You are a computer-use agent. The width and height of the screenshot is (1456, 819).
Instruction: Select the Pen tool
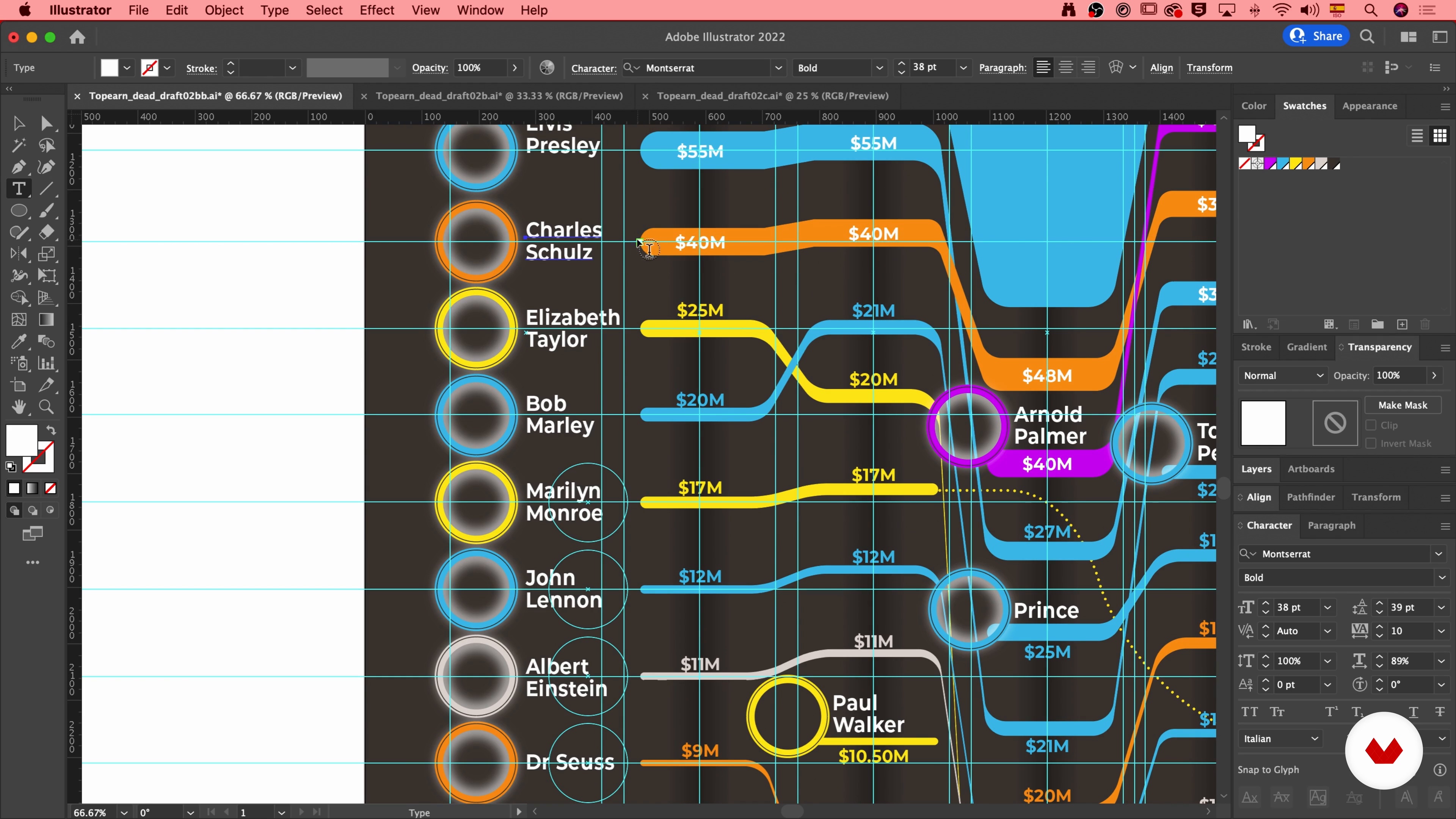pos(19,167)
